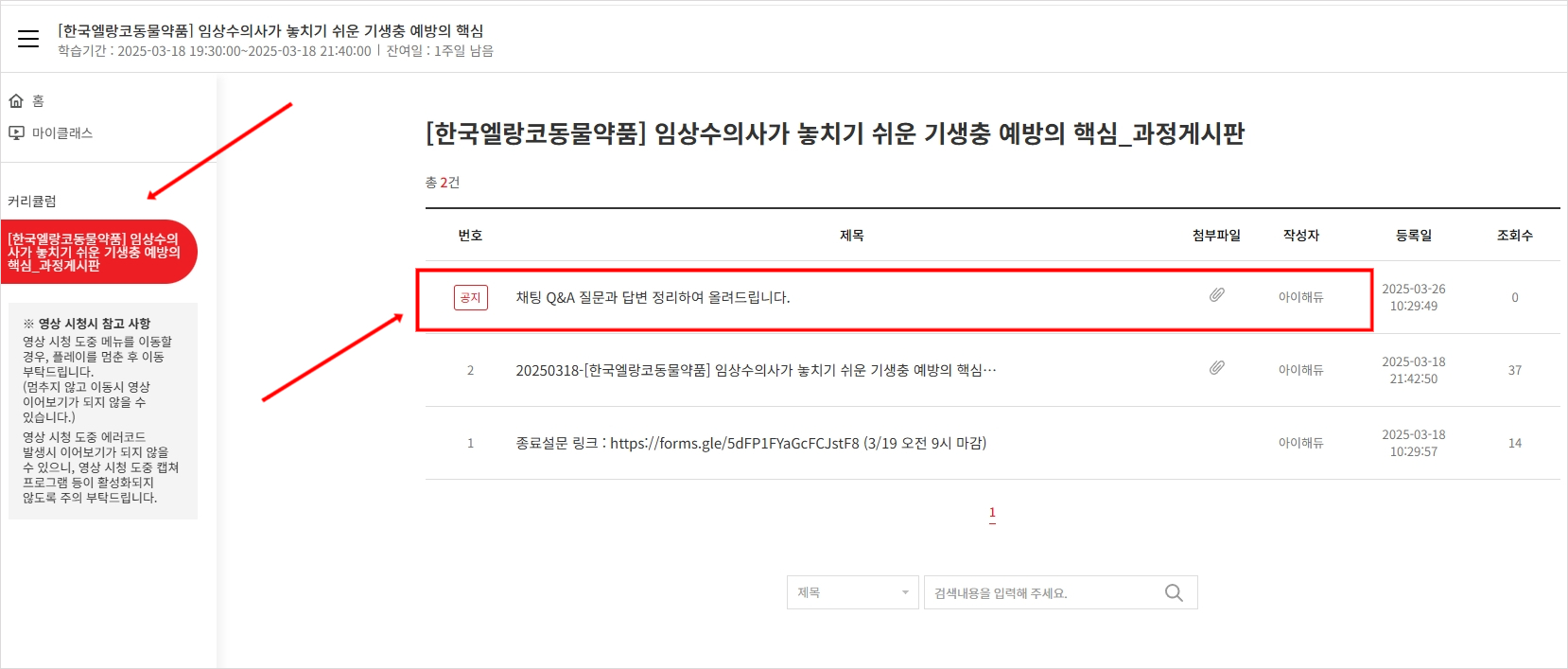Click the 제목 column header
This screenshot has height=669, width=1568.
click(x=851, y=235)
